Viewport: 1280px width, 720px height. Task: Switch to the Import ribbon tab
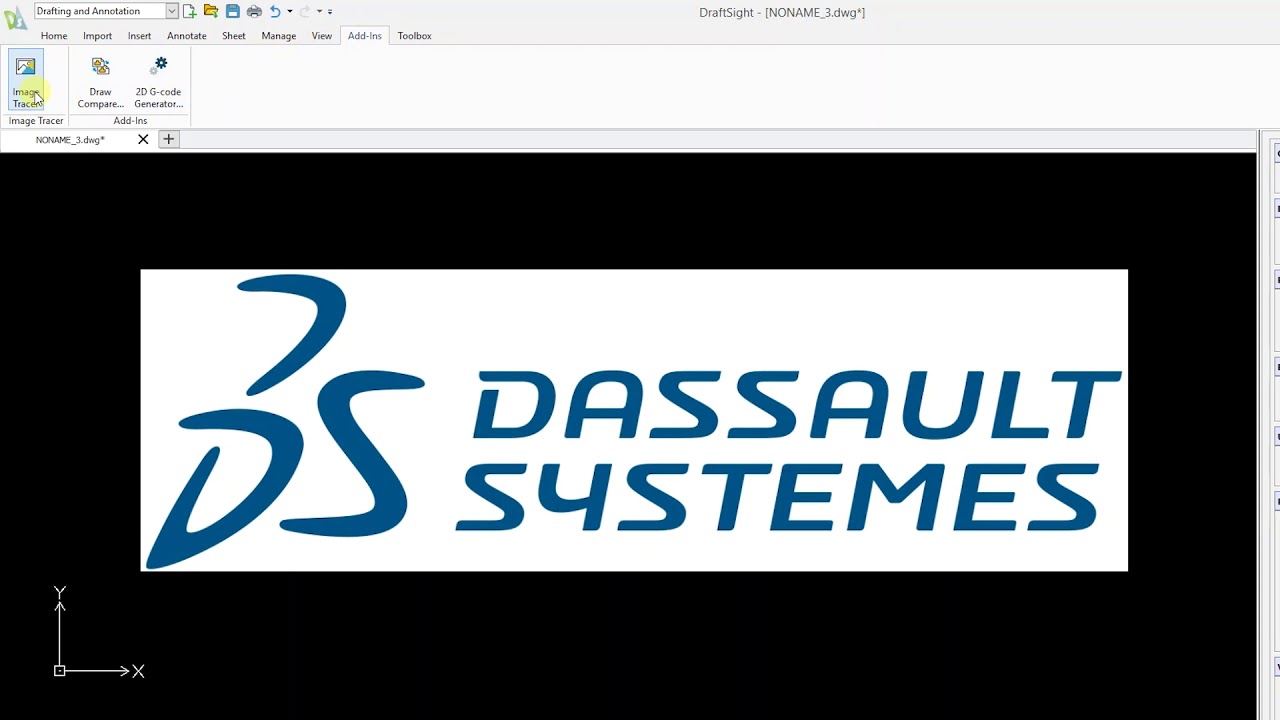[97, 36]
